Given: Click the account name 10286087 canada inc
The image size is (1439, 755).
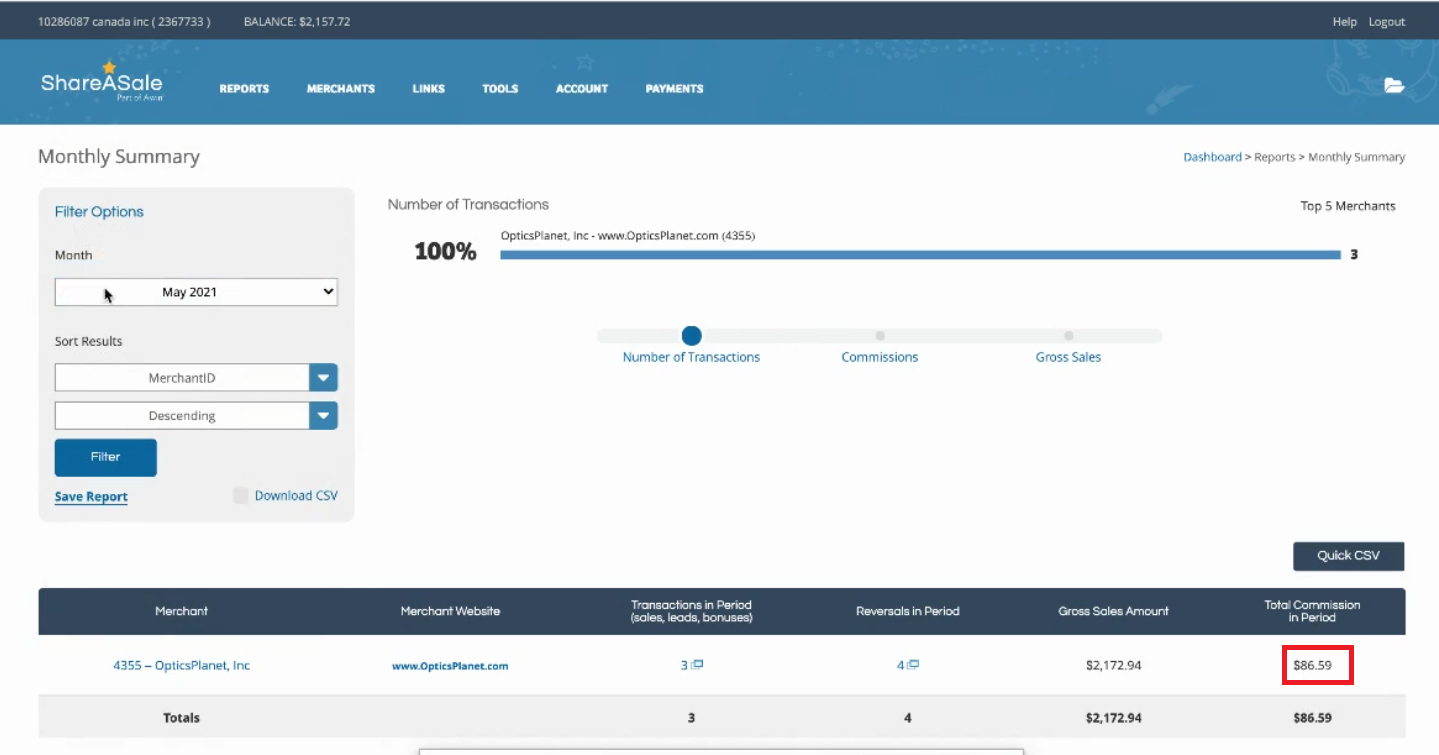Looking at the screenshot, I should [124, 22].
